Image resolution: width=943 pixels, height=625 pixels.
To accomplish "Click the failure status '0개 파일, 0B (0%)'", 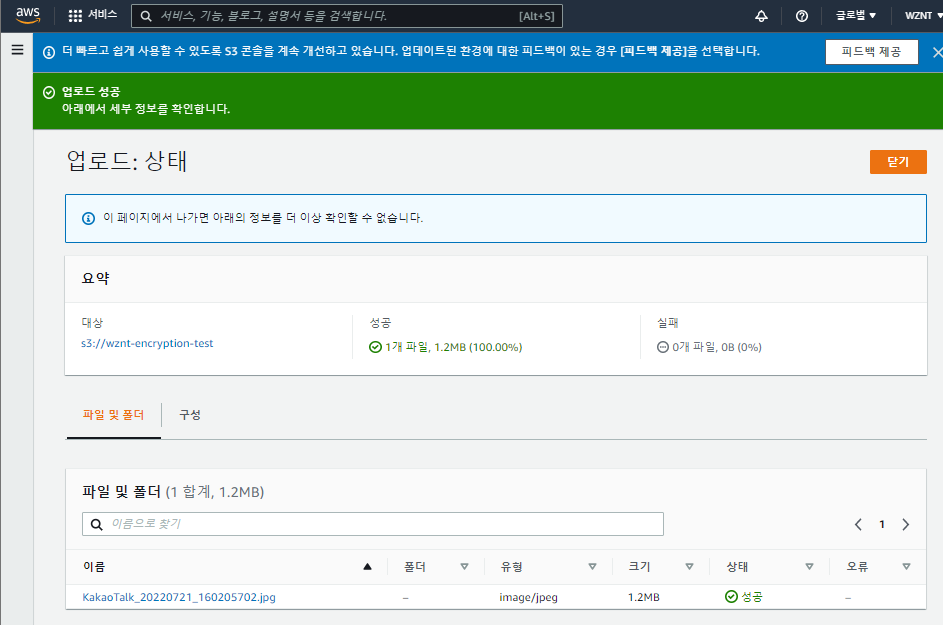I will point(709,347).
